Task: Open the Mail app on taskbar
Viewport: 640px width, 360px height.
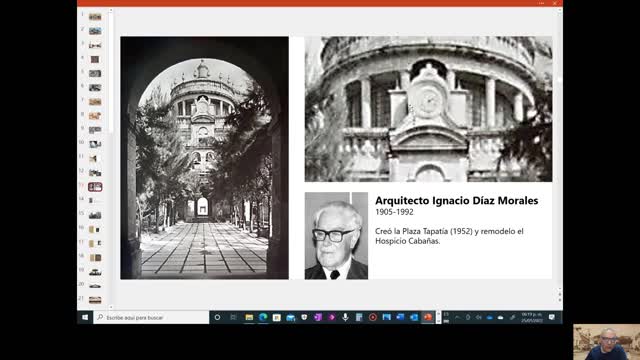Action: 291,317
